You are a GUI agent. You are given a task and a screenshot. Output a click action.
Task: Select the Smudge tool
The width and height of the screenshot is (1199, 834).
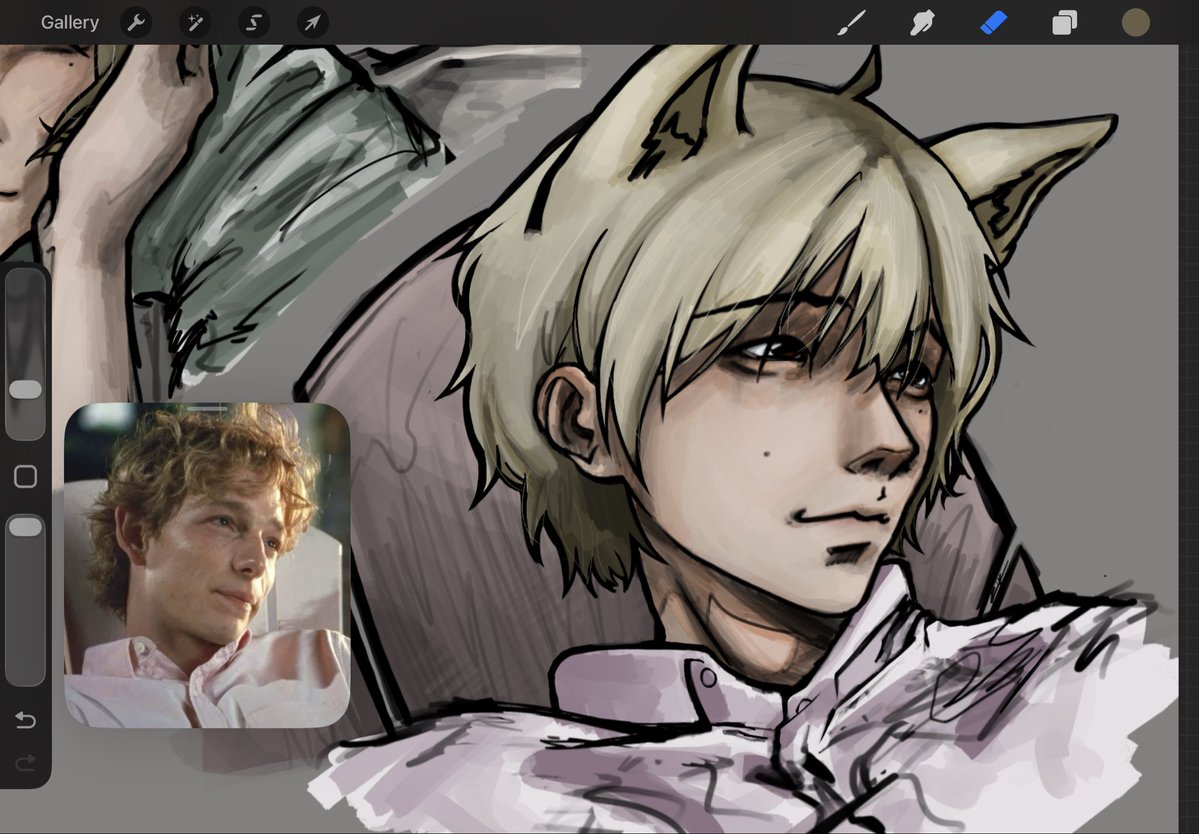[x=922, y=23]
